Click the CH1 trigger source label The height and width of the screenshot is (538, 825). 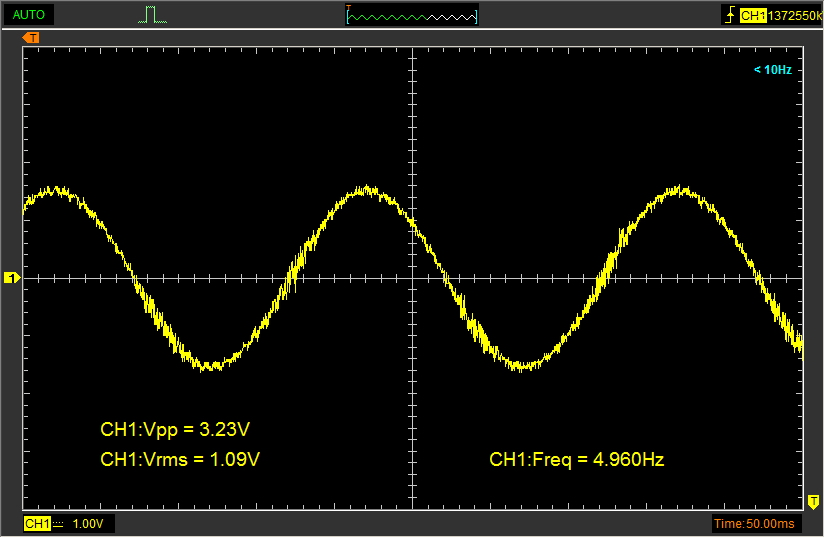click(752, 16)
